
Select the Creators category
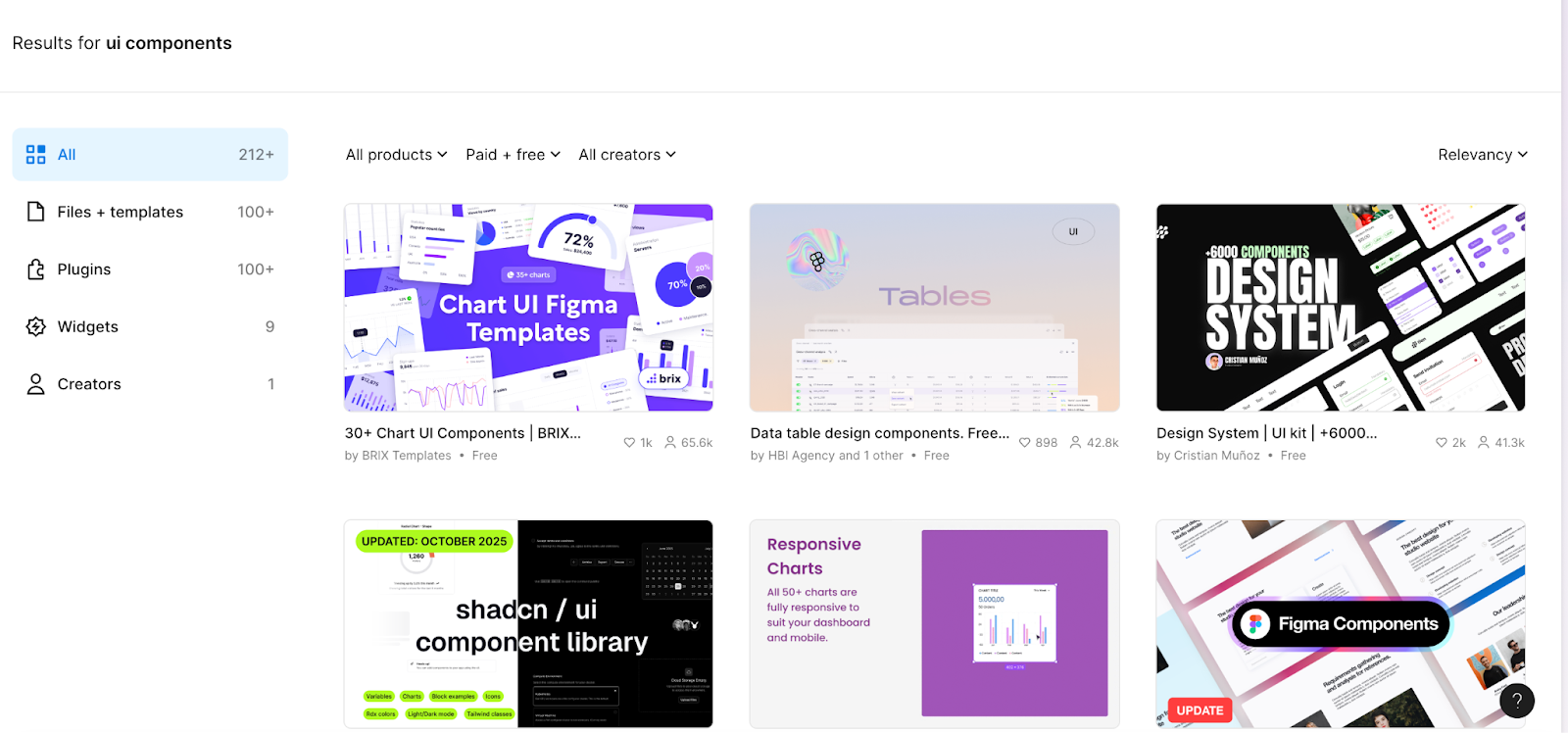tap(150, 384)
